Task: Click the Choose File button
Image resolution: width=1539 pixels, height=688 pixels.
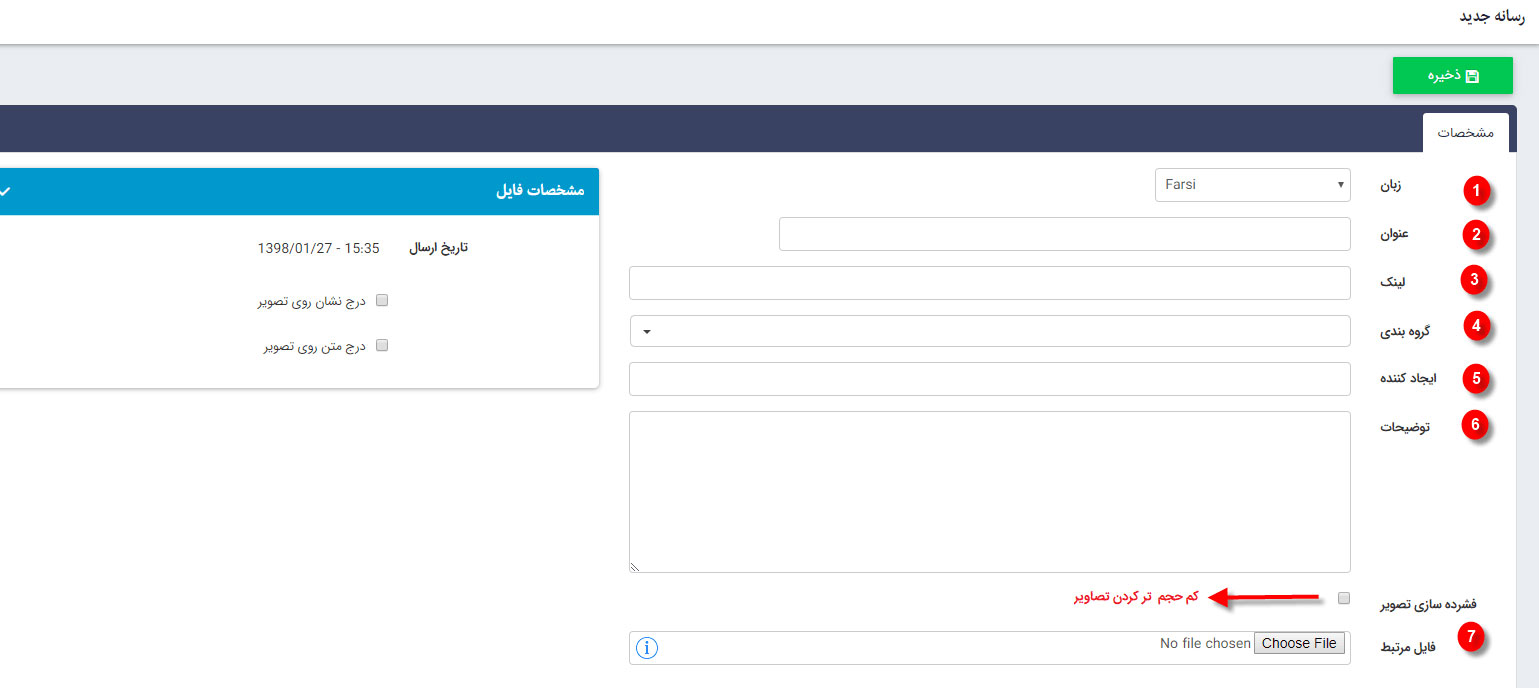Action: click(x=1299, y=644)
